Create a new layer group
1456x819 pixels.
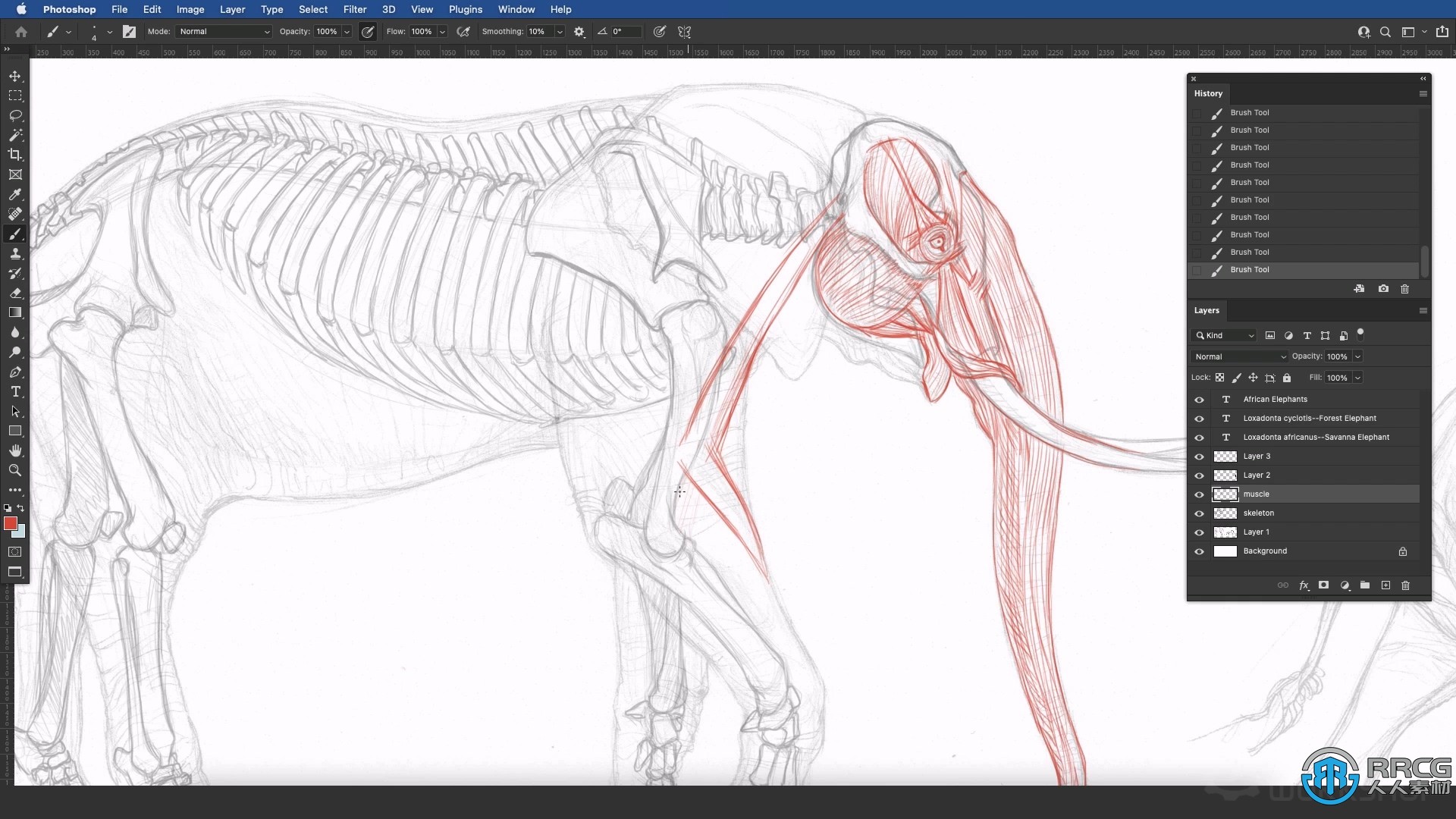click(1365, 585)
